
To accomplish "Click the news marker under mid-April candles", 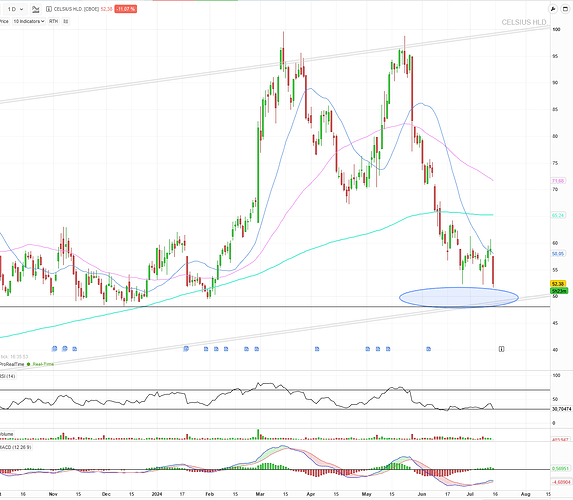I will coord(317,349).
